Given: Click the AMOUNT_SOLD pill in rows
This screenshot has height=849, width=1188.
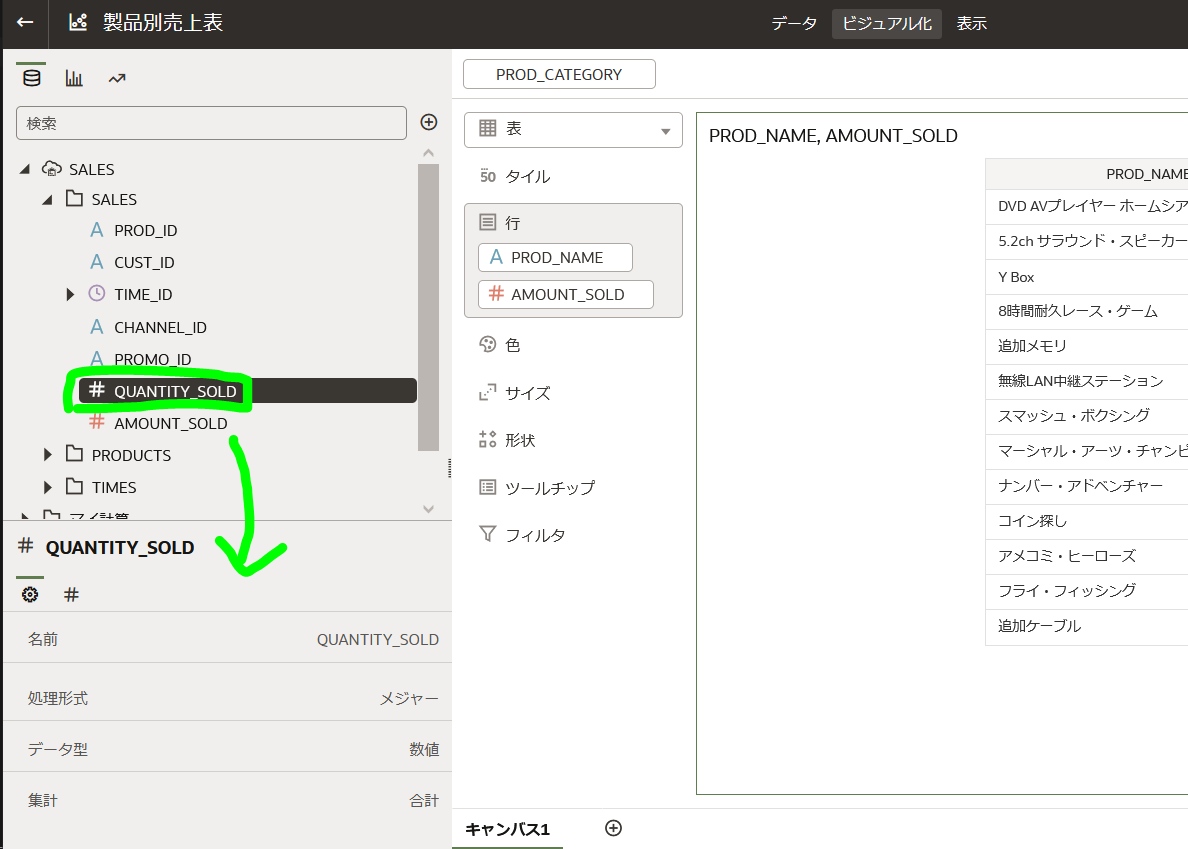Looking at the screenshot, I should (566, 295).
